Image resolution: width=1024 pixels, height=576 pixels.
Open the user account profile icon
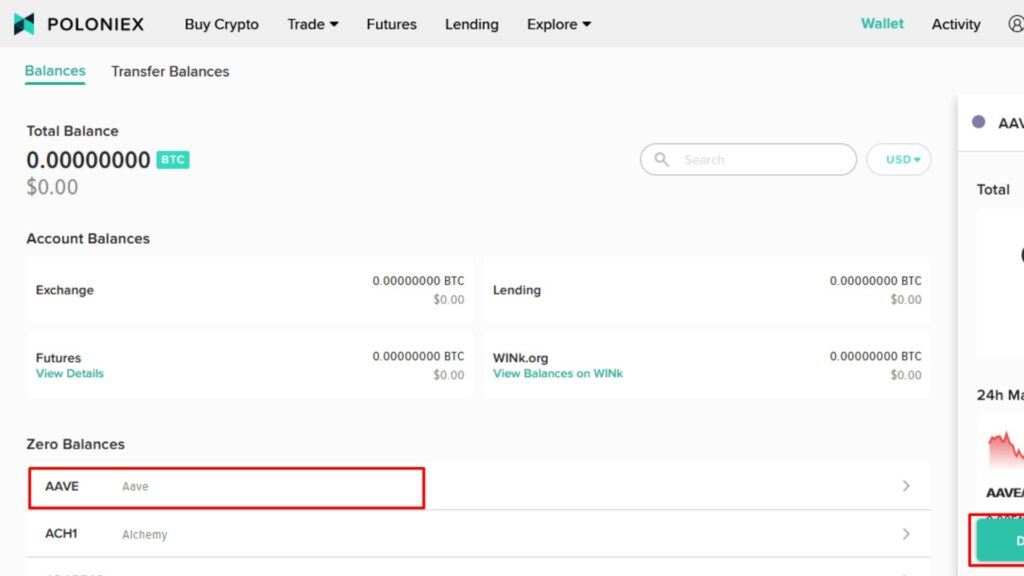(x=1016, y=24)
